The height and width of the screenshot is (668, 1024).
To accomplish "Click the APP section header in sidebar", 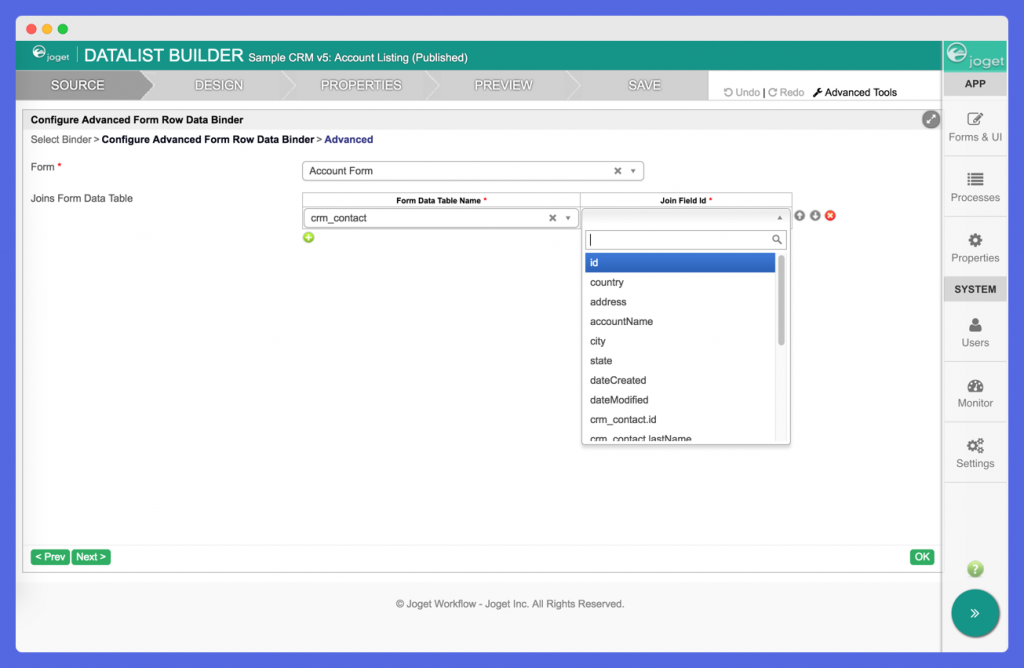I will tap(974, 84).
